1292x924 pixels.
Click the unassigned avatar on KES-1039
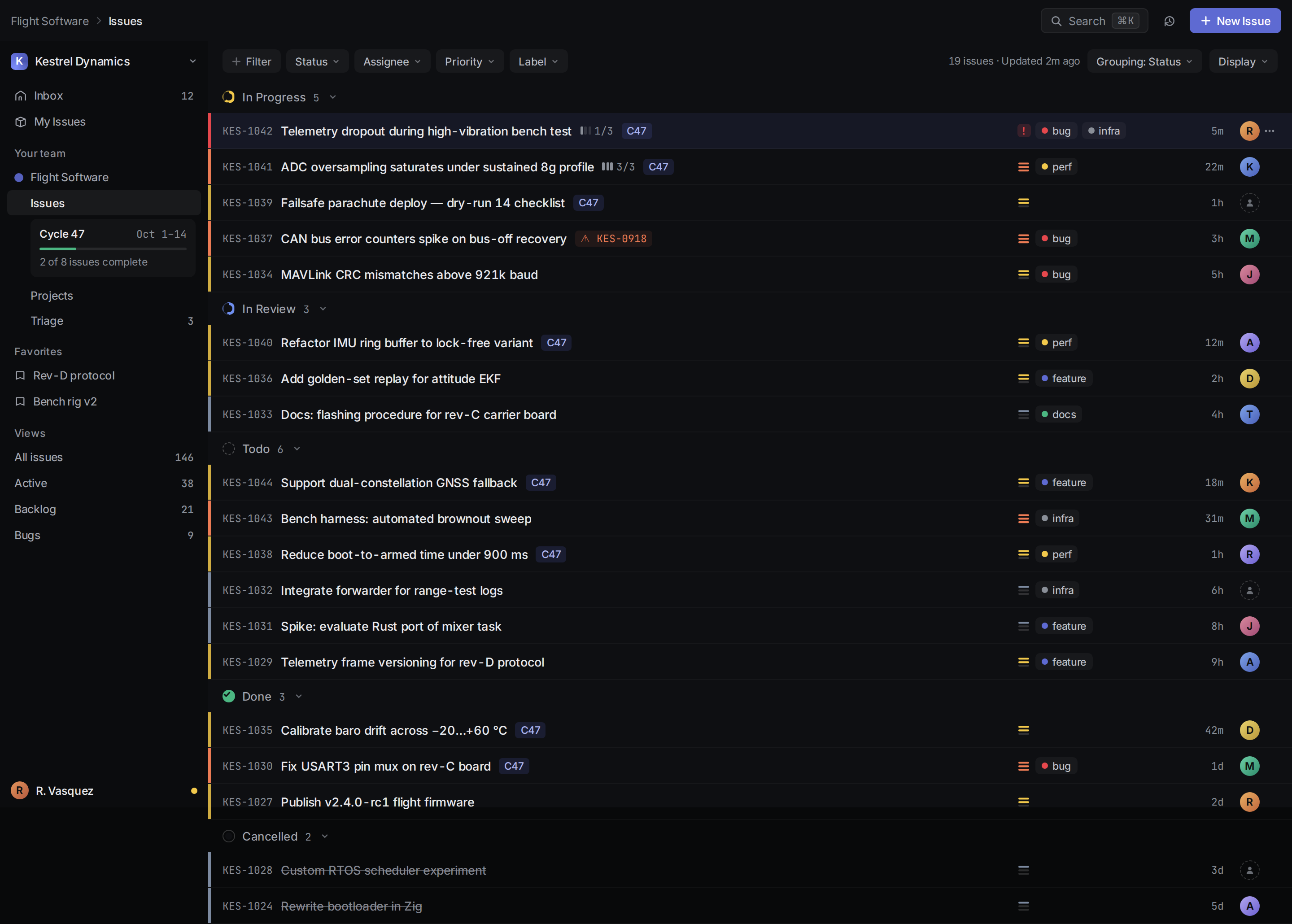pyautogui.click(x=1249, y=203)
